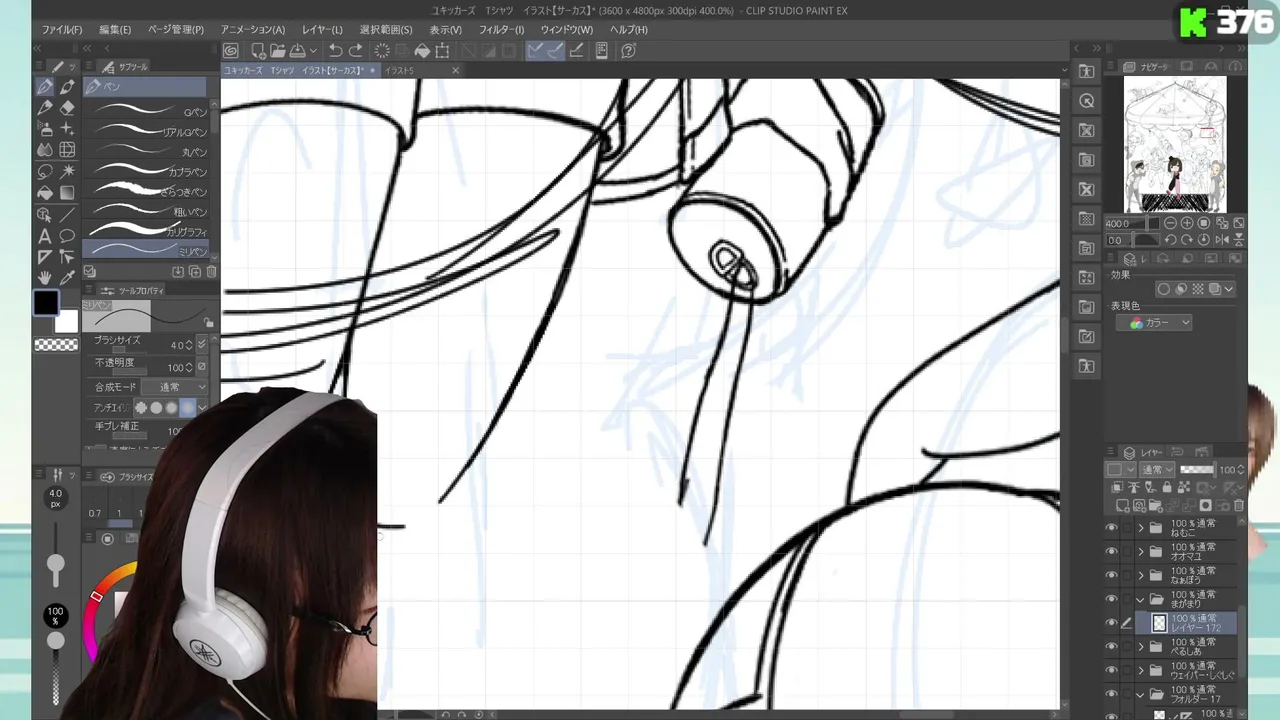Screen dimensions: 1280x720
Task: Open the layer blending mode 通常 dropdown
Action: [1157, 470]
